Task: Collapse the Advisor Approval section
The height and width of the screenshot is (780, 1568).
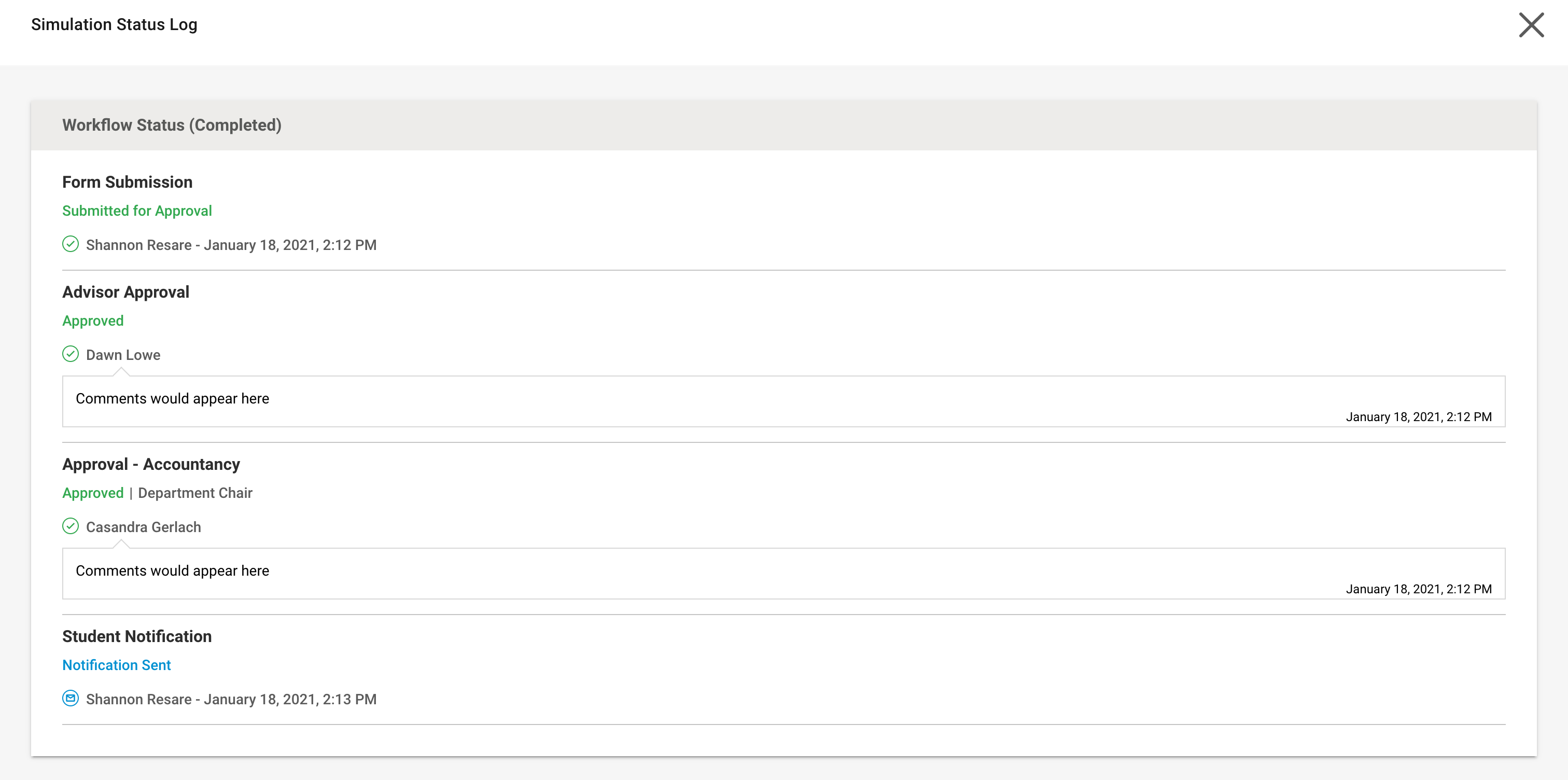Action: (x=125, y=291)
